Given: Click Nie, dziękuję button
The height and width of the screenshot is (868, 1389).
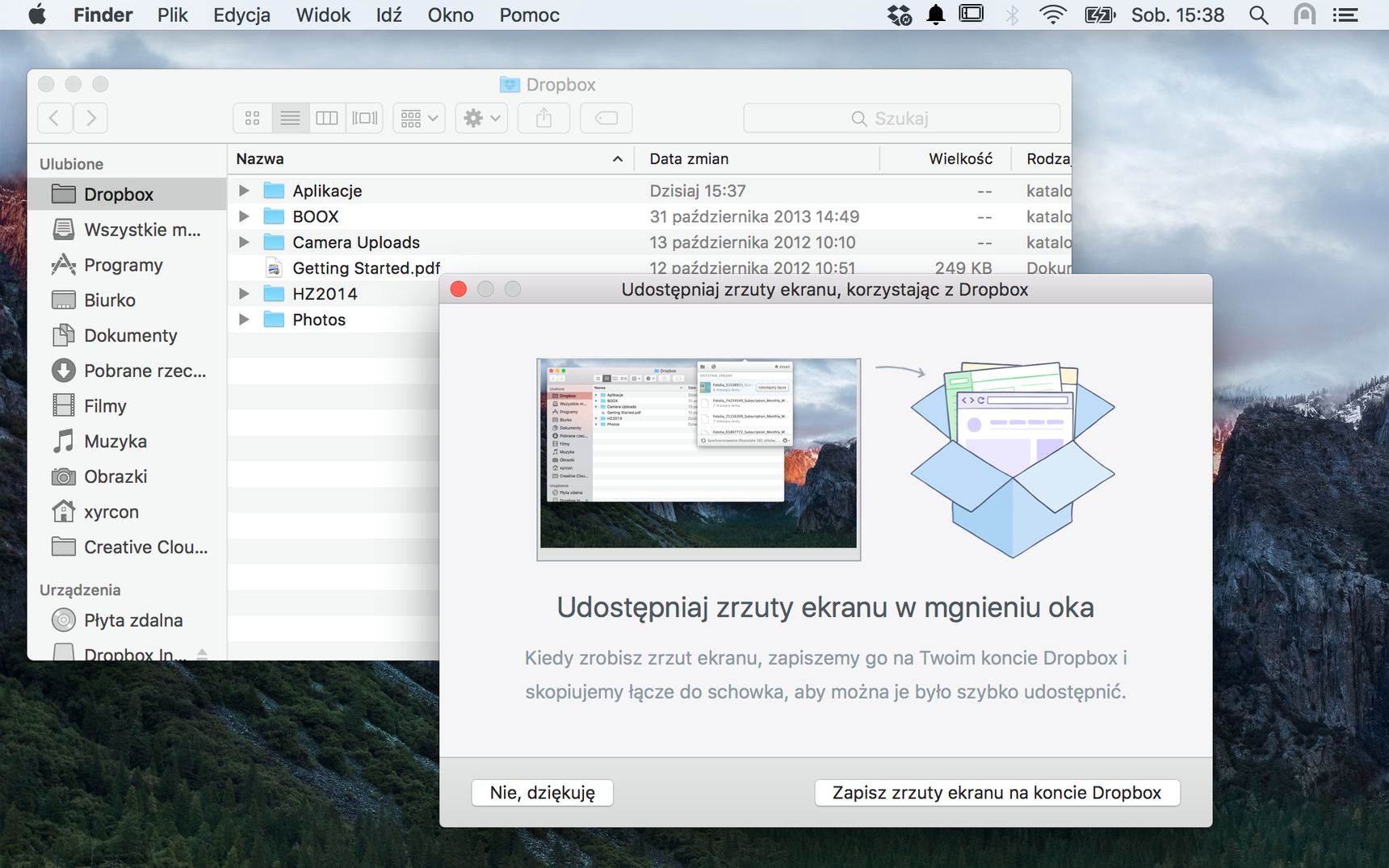Looking at the screenshot, I should click(x=542, y=793).
